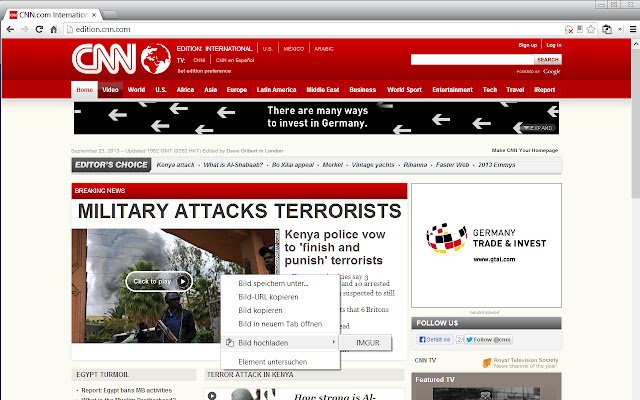Image resolution: width=640 pixels, height=400 pixels.
Task: Reload the page with the refresh icon
Action: pos(39,29)
